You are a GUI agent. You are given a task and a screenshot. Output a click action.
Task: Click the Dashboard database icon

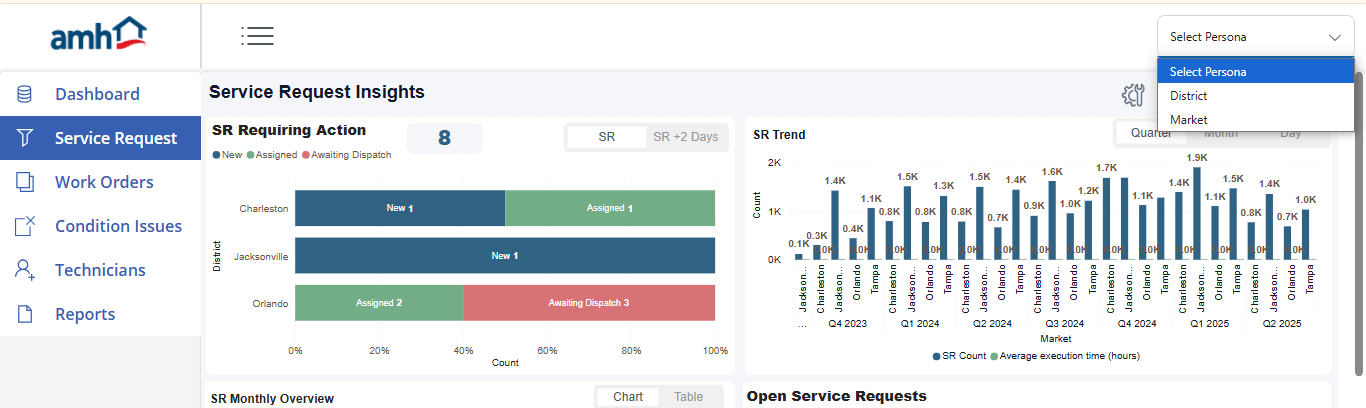[x=25, y=94]
